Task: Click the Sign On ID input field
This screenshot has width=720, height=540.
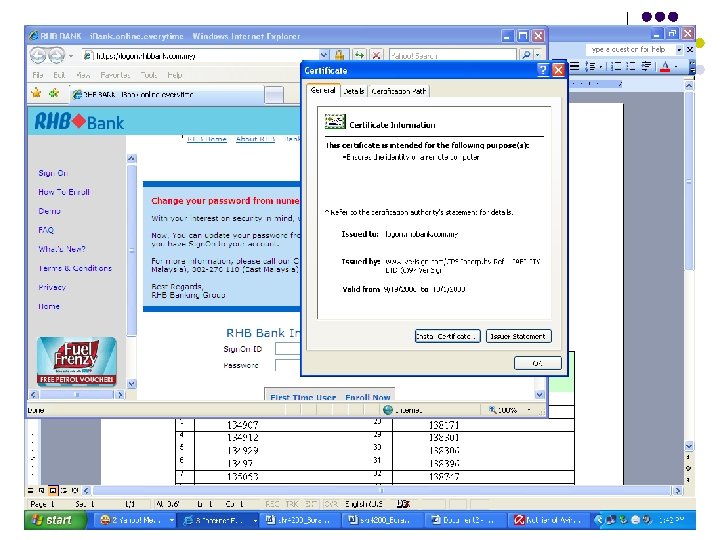Action: coord(288,349)
